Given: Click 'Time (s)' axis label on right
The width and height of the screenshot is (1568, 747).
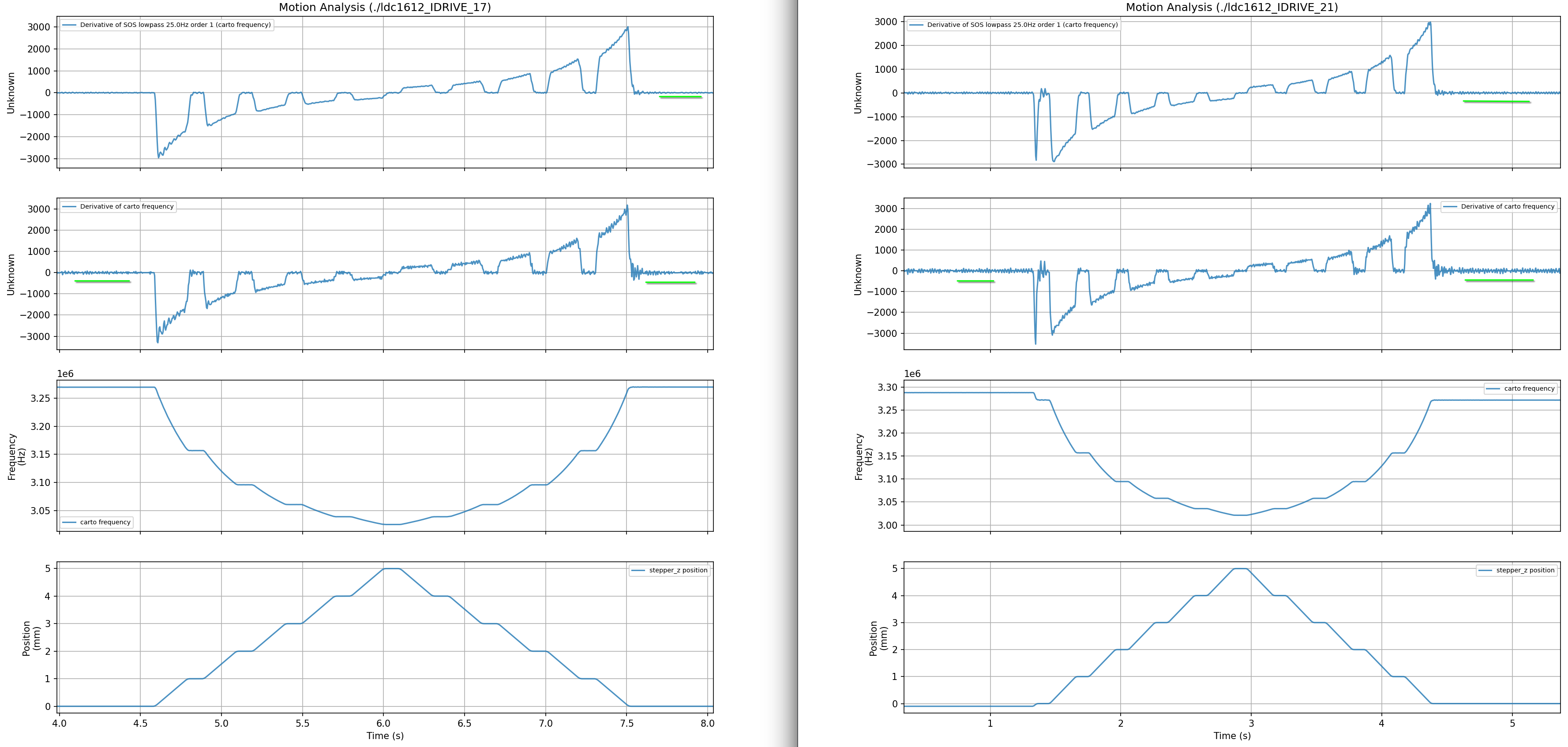Looking at the screenshot, I should tap(1232, 736).
